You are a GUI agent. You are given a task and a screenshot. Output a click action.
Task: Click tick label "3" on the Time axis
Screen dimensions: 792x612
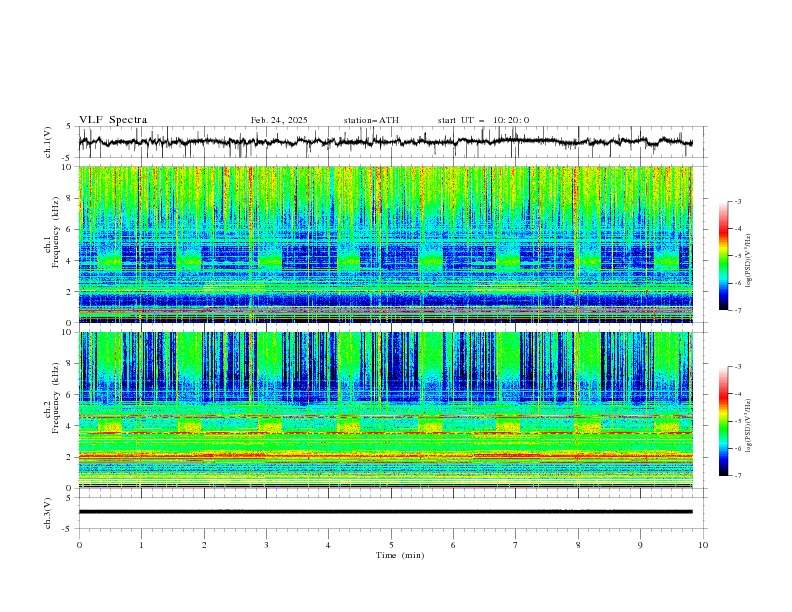(266, 545)
